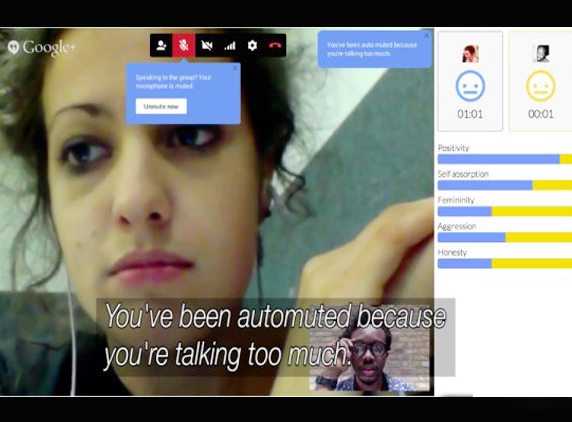The height and width of the screenshot is (422, 572).
Task: Select the yellow neutral face icon
Action: click(541, 86)
